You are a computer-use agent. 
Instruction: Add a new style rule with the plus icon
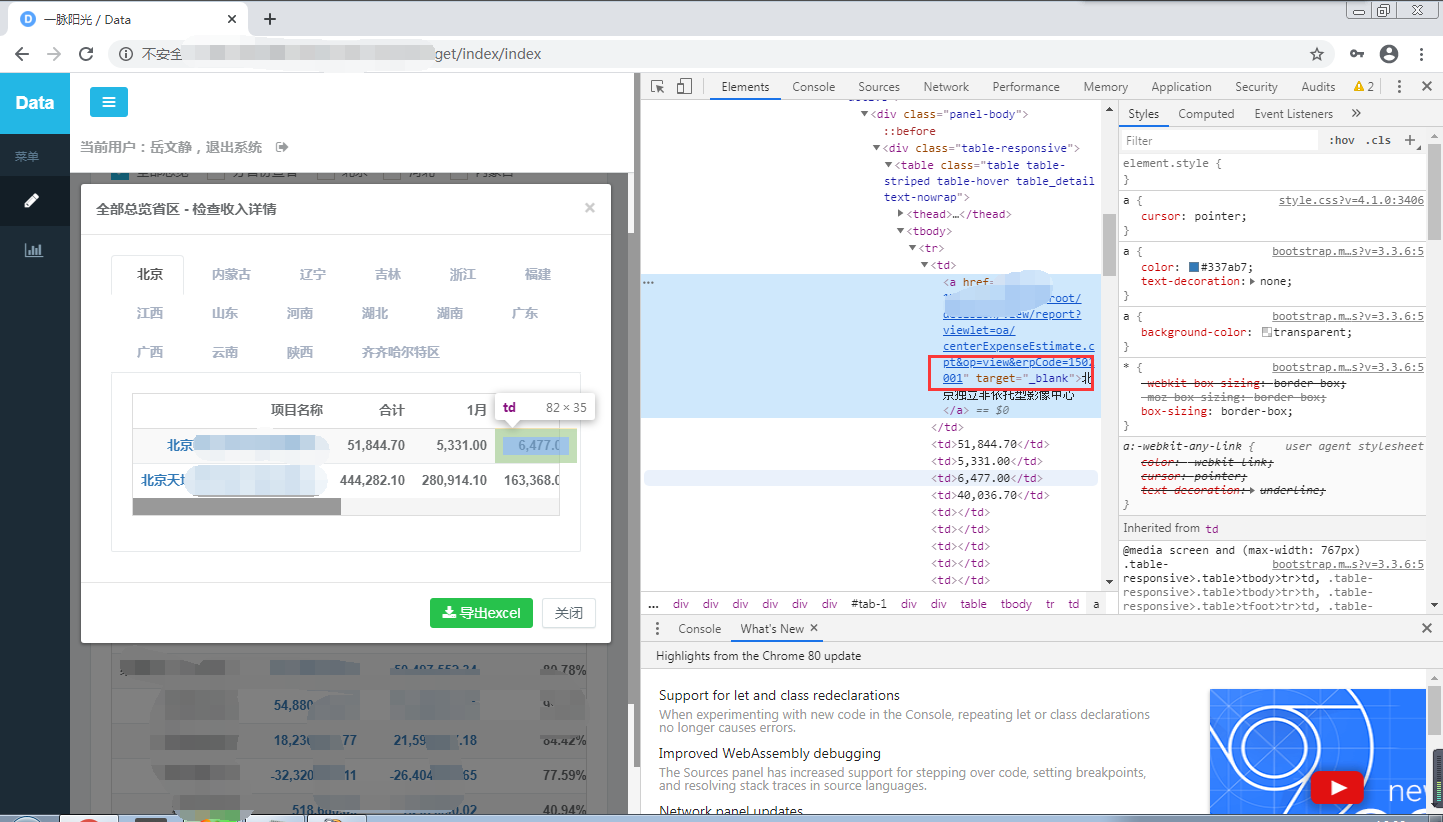click(1411, 140)
